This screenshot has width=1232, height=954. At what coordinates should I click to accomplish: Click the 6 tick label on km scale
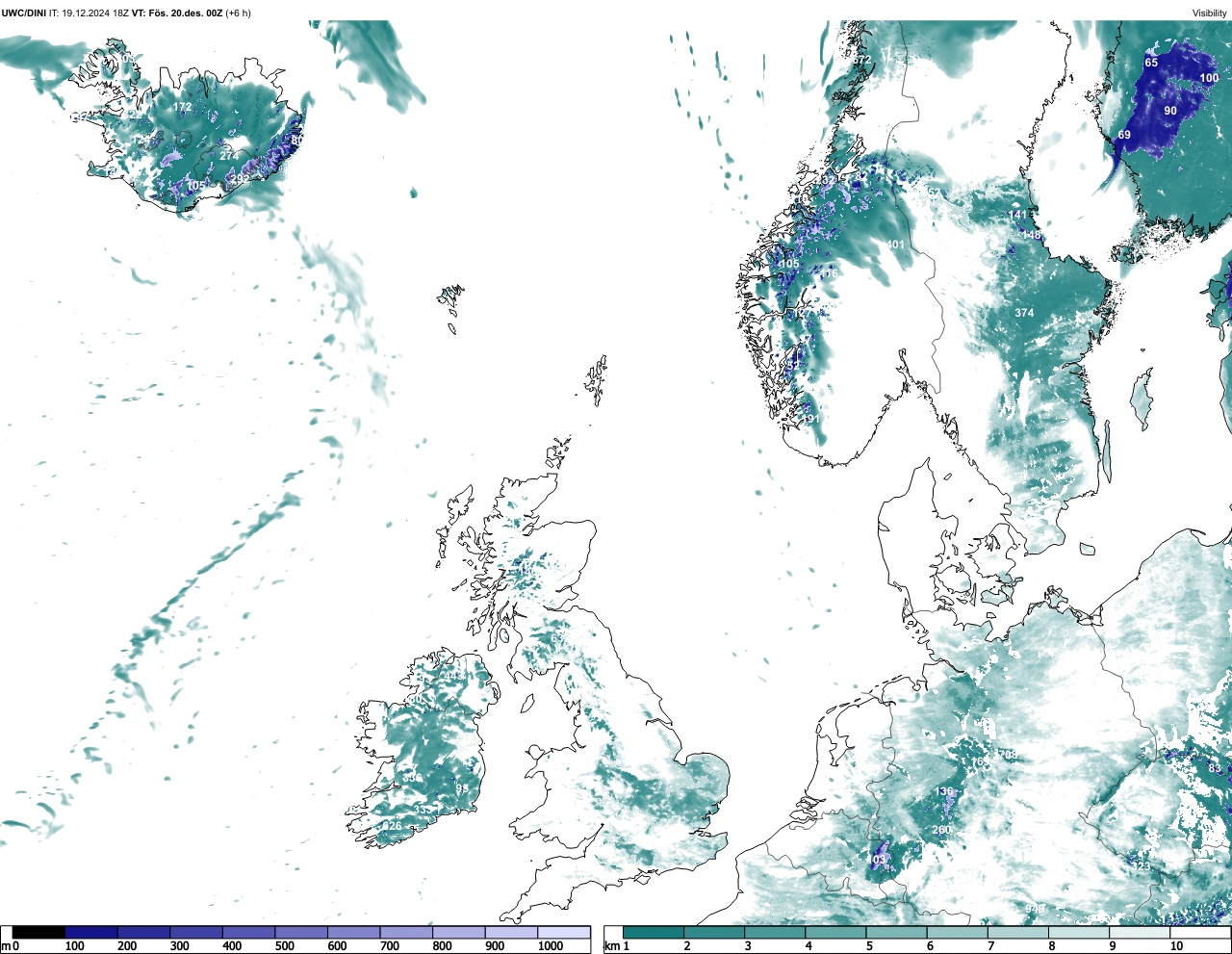[930, 946]
